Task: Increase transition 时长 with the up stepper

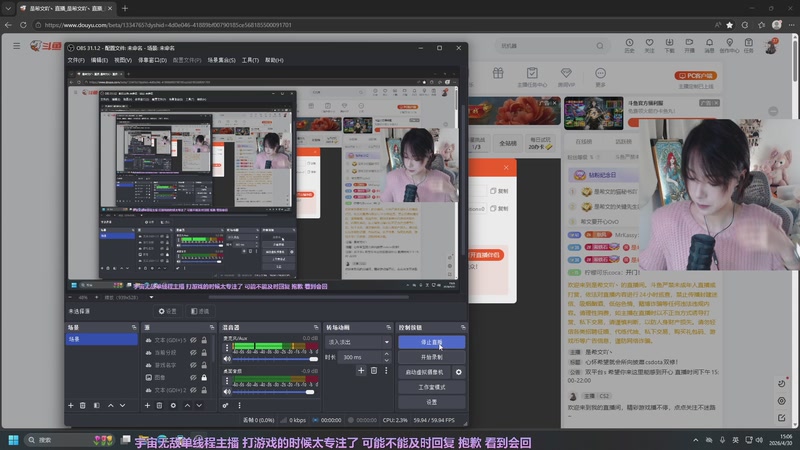Action: [x=386, y=354]
